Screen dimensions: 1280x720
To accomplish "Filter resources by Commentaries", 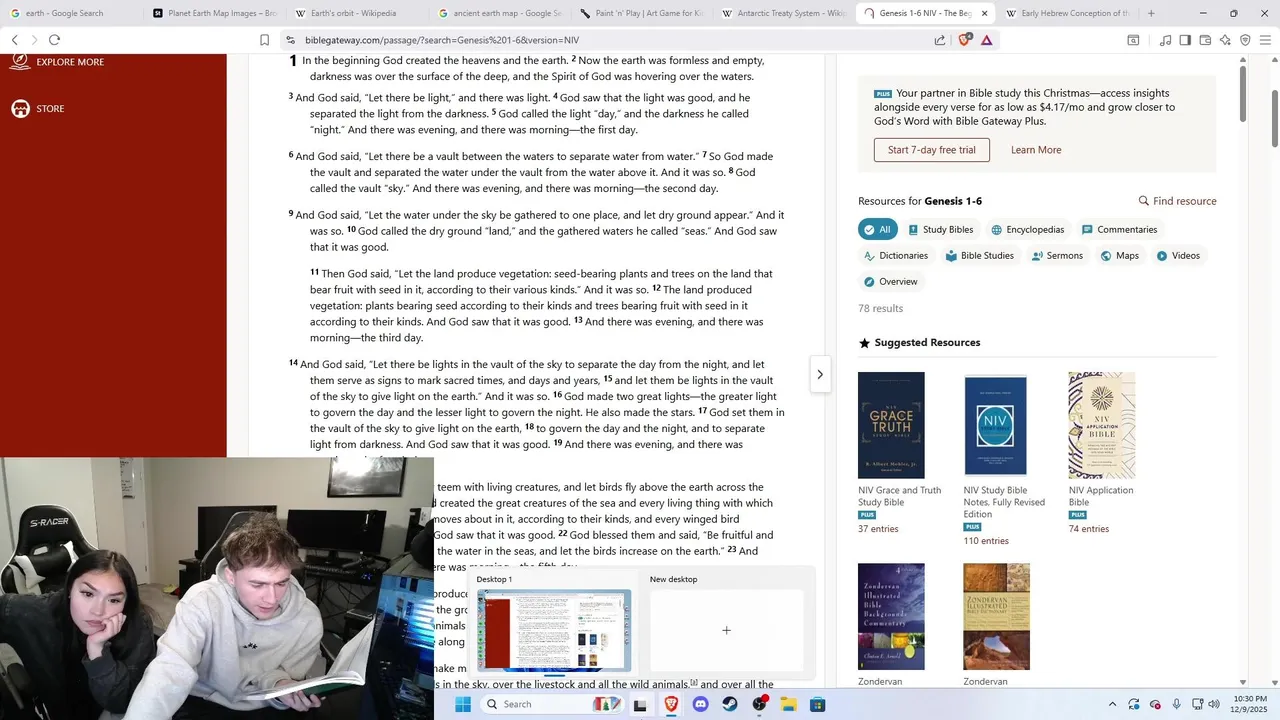I will (1119, 230).
